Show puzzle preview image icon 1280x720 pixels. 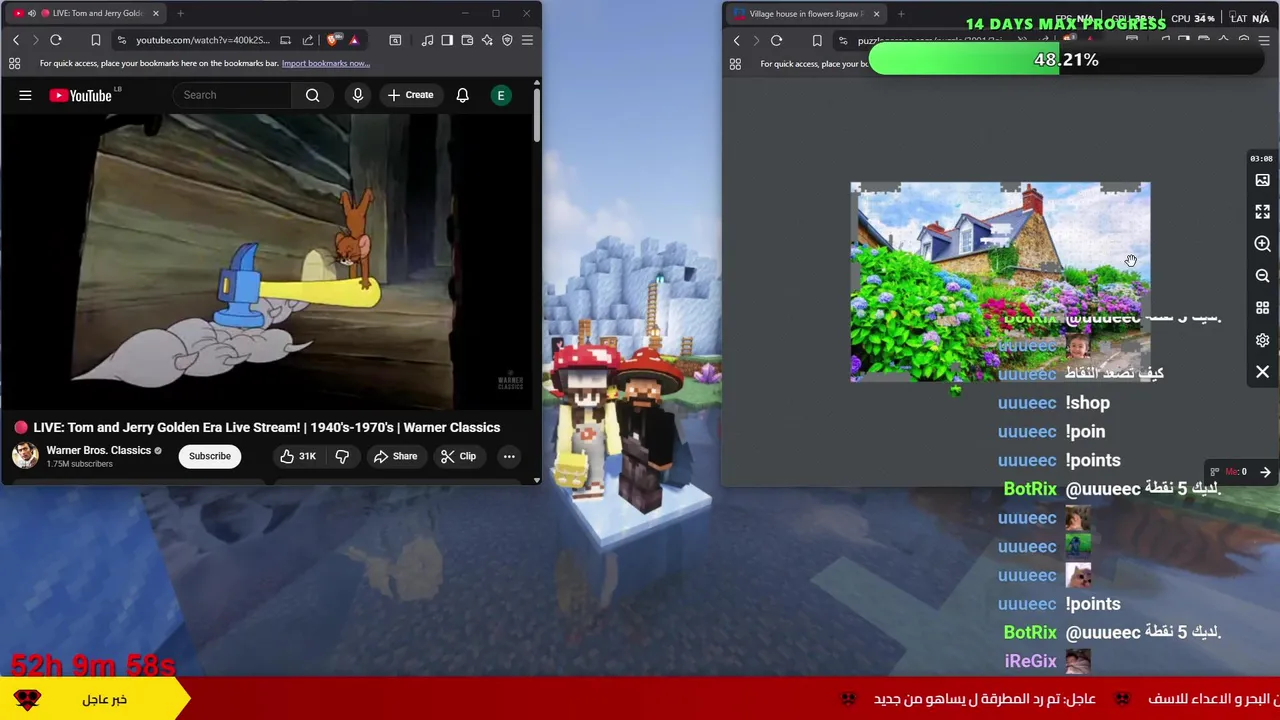click(1262, 180)
